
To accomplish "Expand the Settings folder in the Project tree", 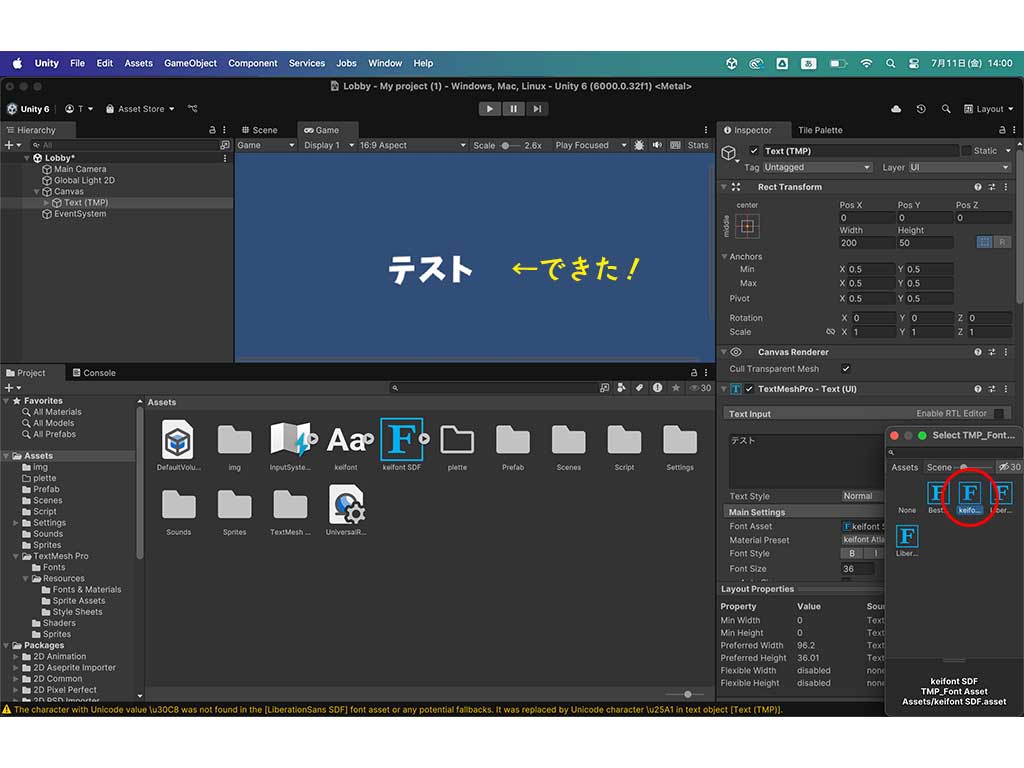I will click(16, 523).
